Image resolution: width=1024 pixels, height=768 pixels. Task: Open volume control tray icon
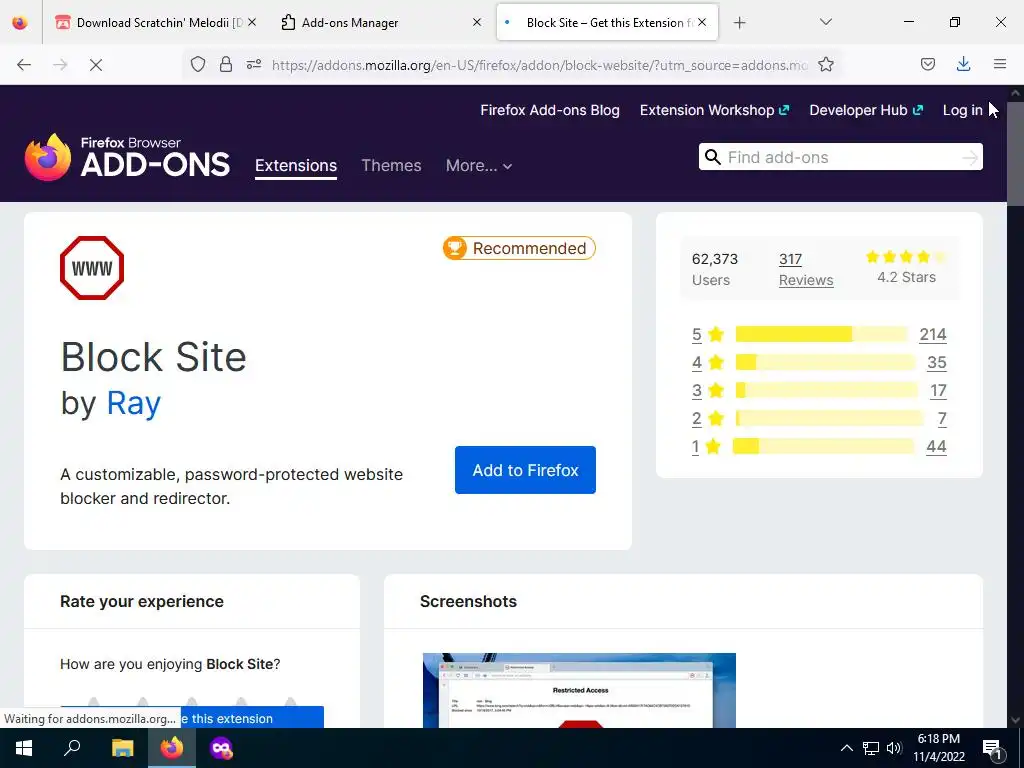click(894, 748)
